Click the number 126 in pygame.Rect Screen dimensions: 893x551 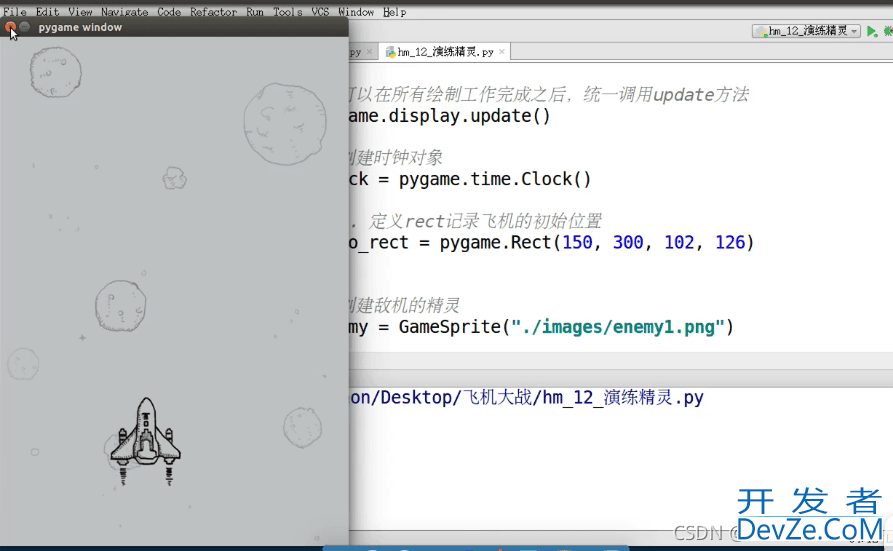tap(730, 242)
